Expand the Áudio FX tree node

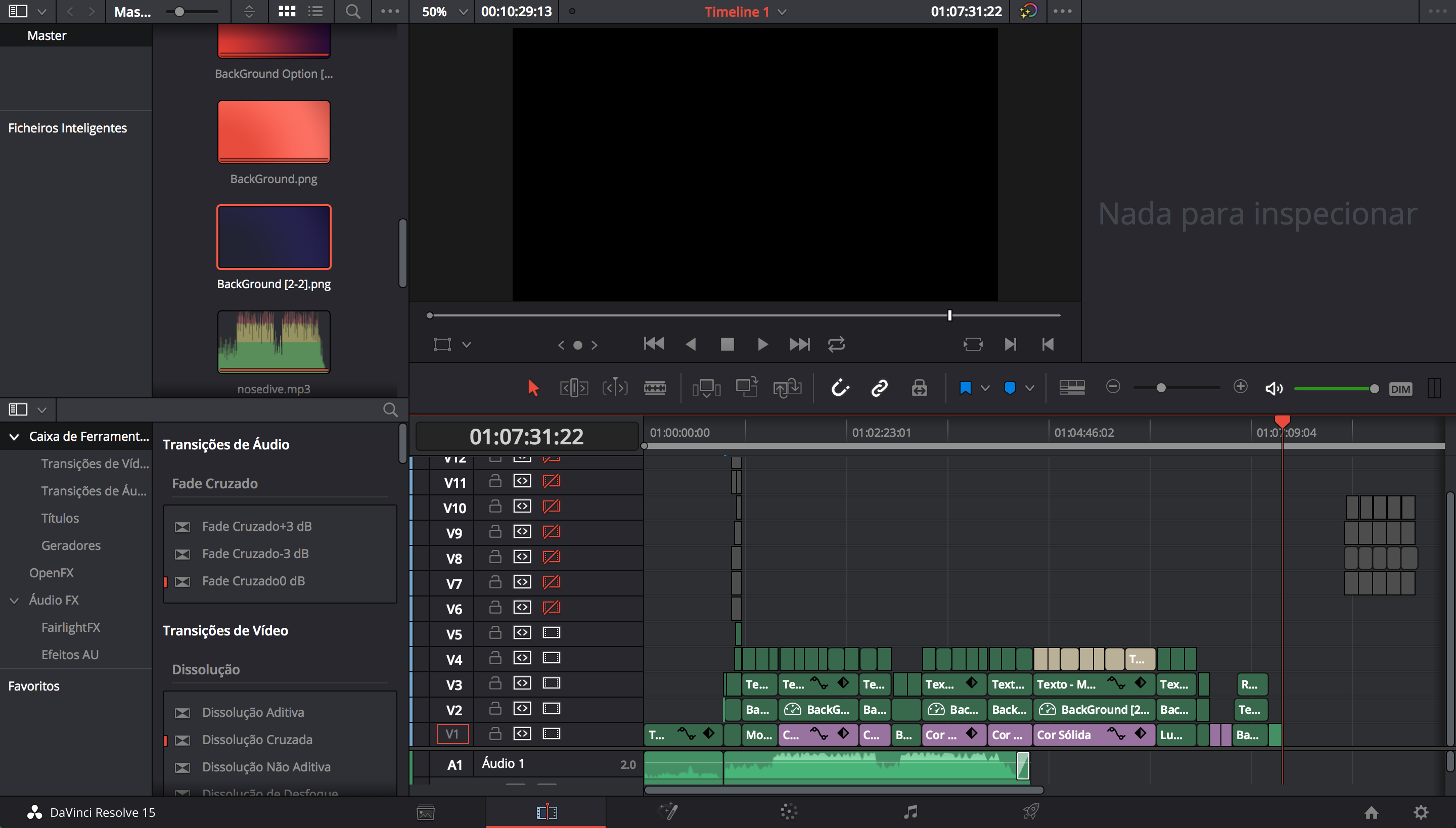[x=15, y=600]
